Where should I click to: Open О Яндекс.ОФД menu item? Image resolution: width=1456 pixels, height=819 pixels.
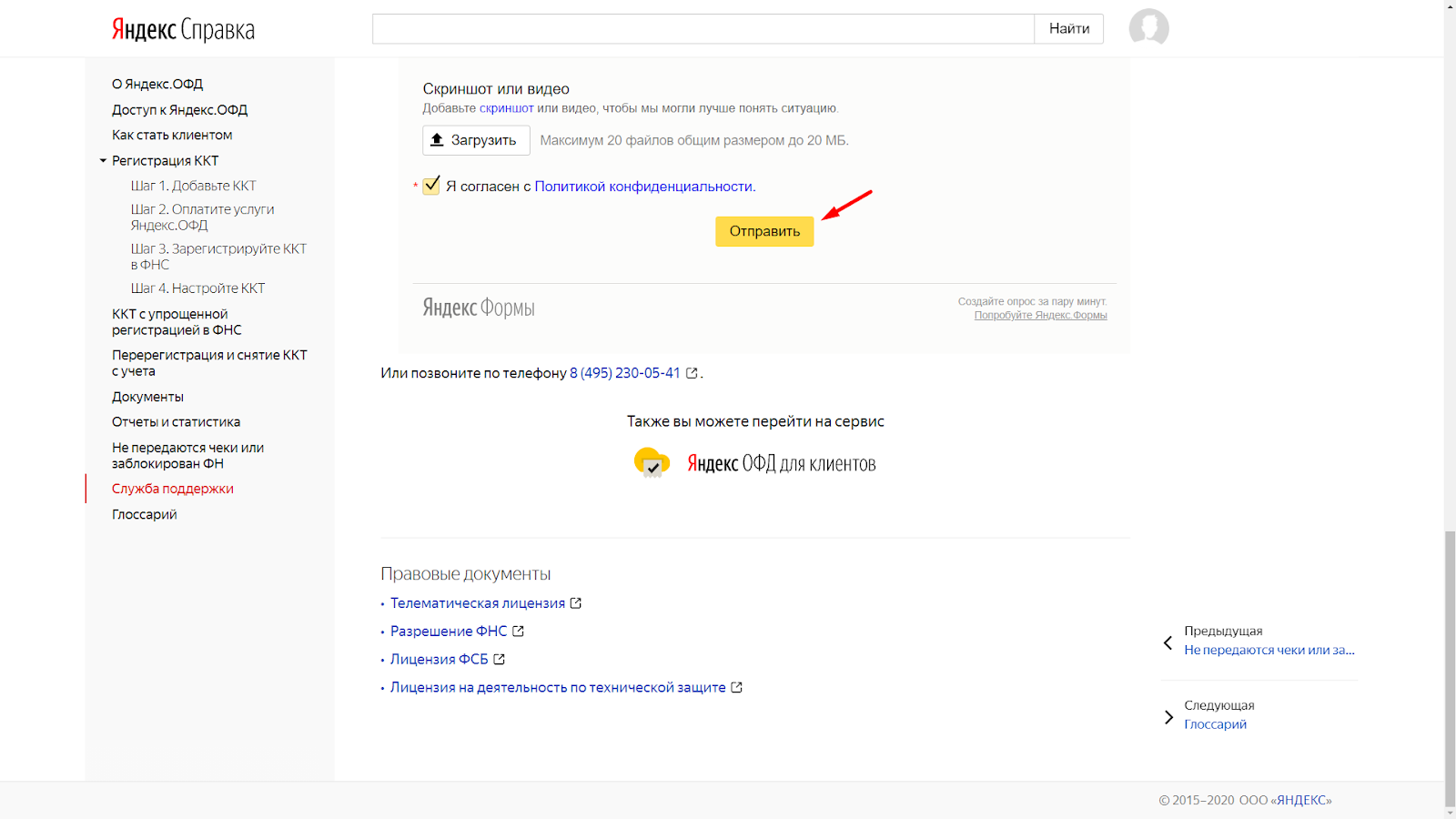(x=157, y=84)
